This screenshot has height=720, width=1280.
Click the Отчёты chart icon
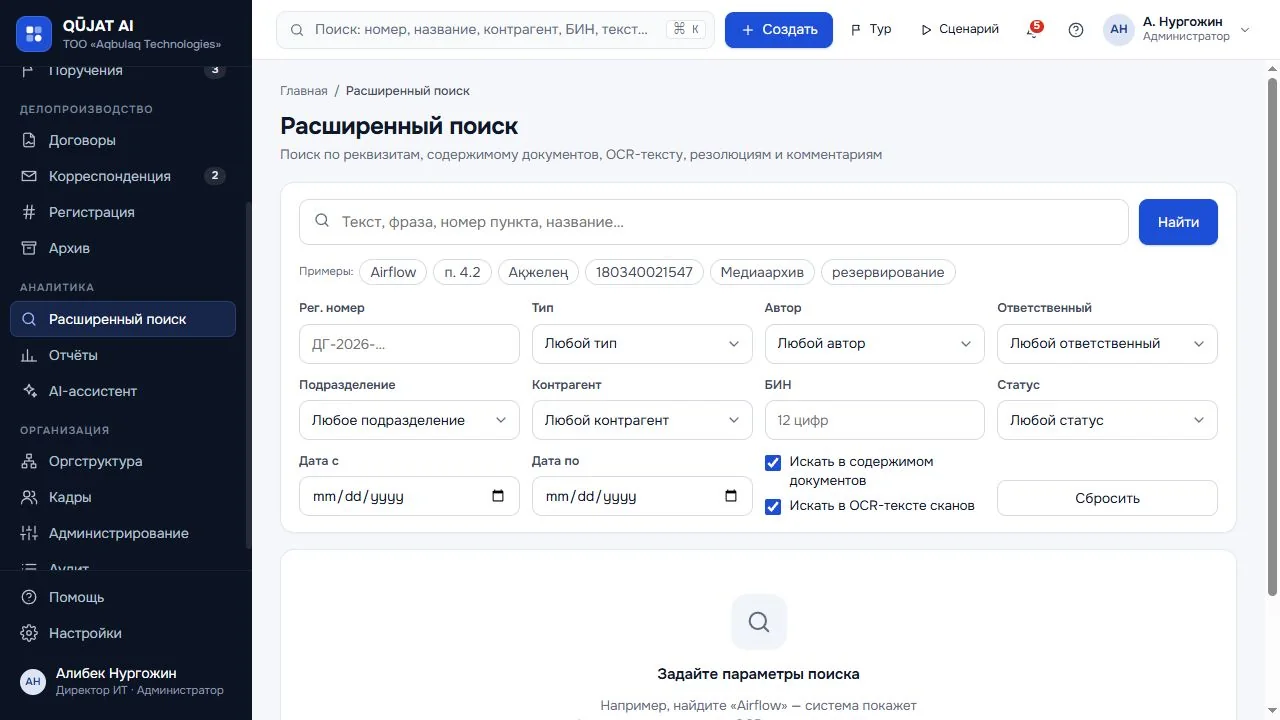tap(29, 355)
